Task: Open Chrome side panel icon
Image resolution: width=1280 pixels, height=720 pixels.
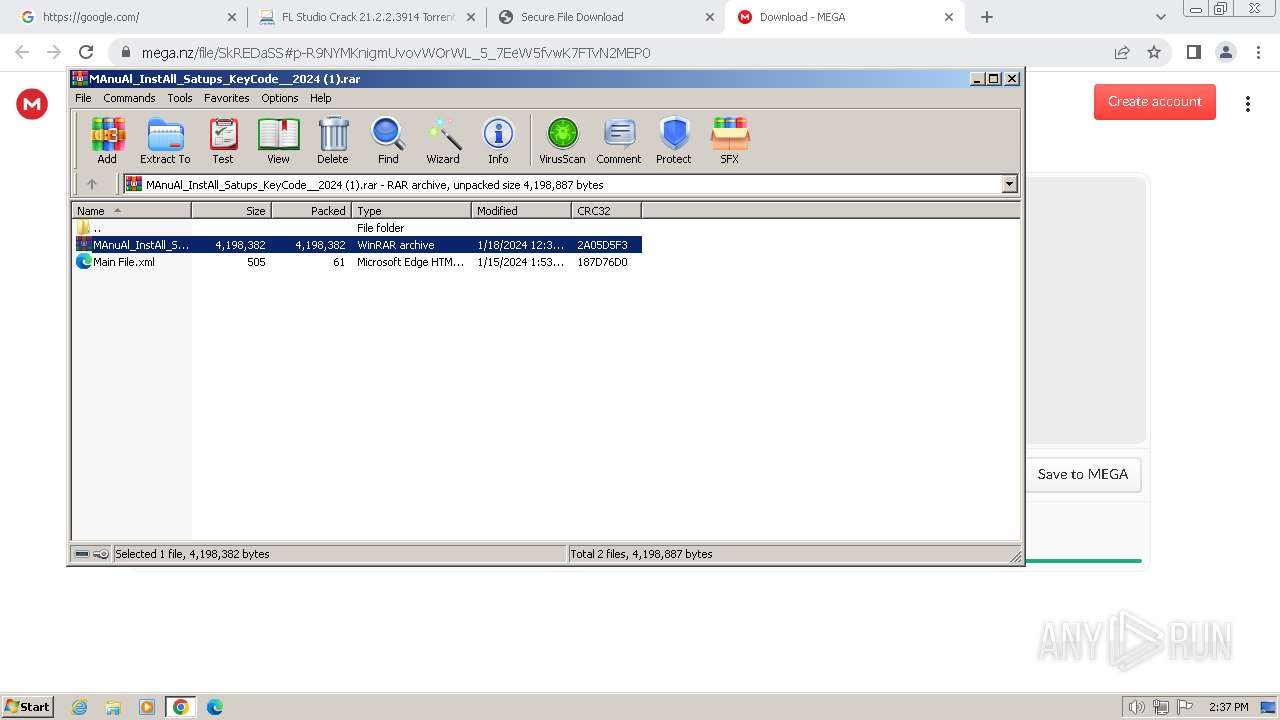Action: pos(1193,52)
